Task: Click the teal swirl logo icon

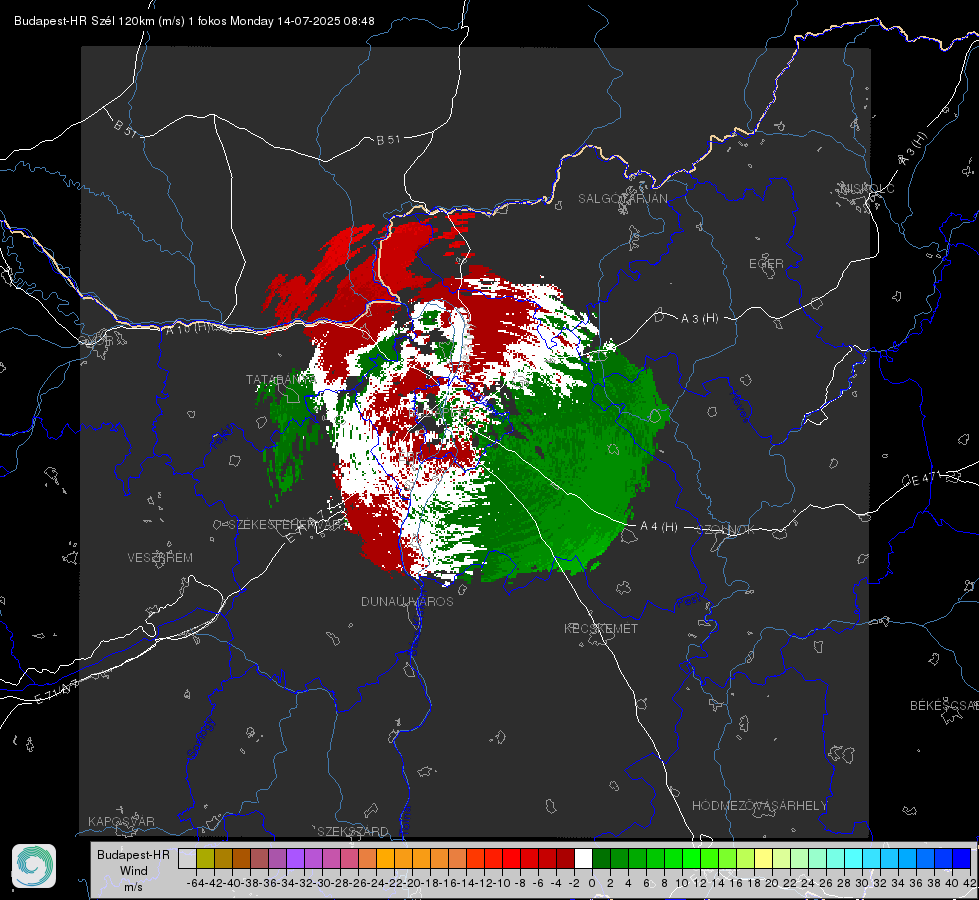Action: [x=34, y=866]
